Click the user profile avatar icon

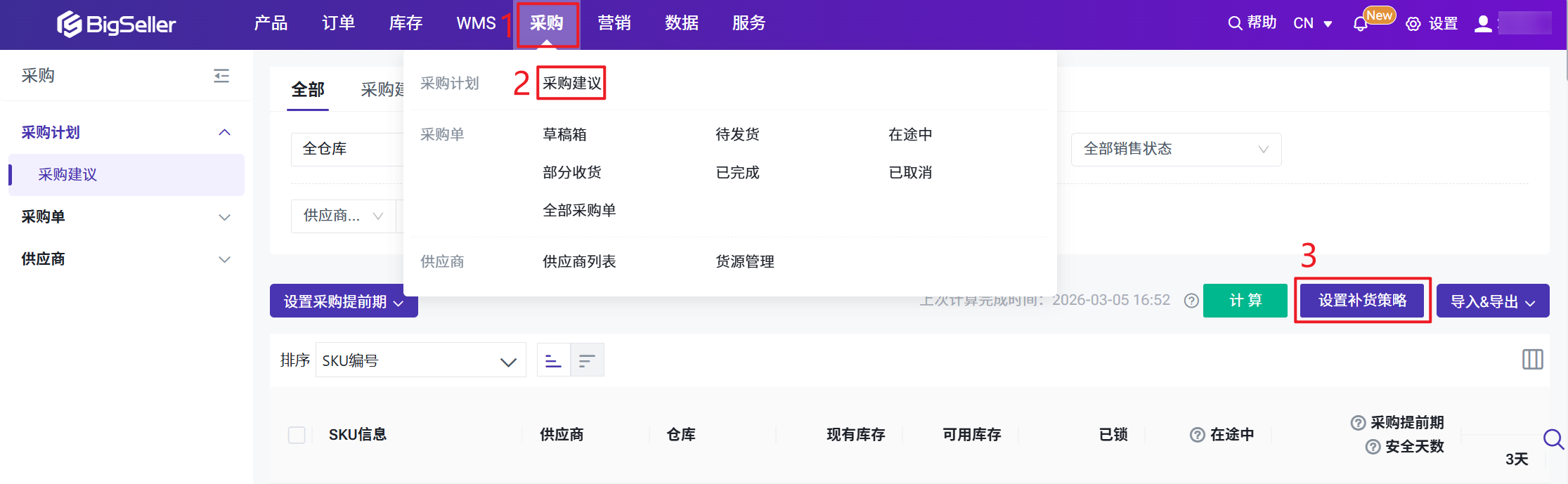click(x=1483, y=24)
